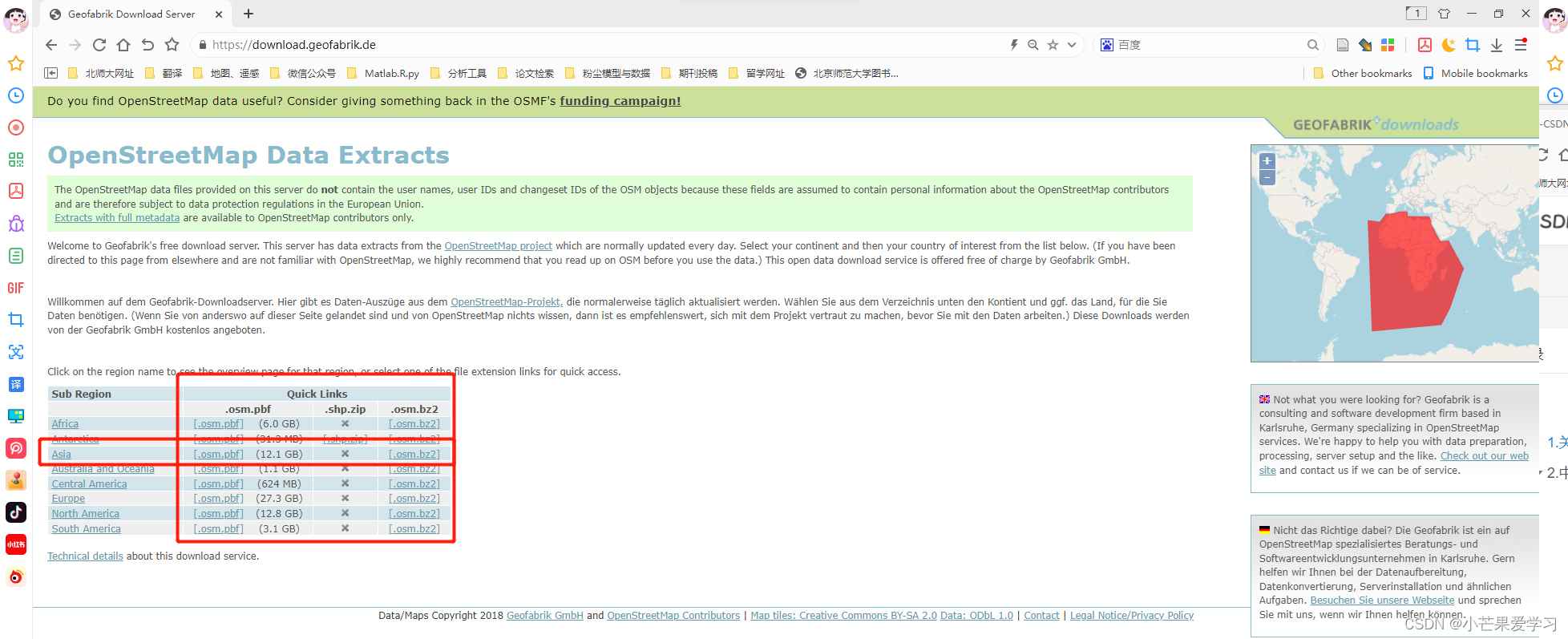Image resolution: width=1568 pixels, height=639 pixels.
Task: Open the sidebar green notes icon
Action: click(16, 256)
